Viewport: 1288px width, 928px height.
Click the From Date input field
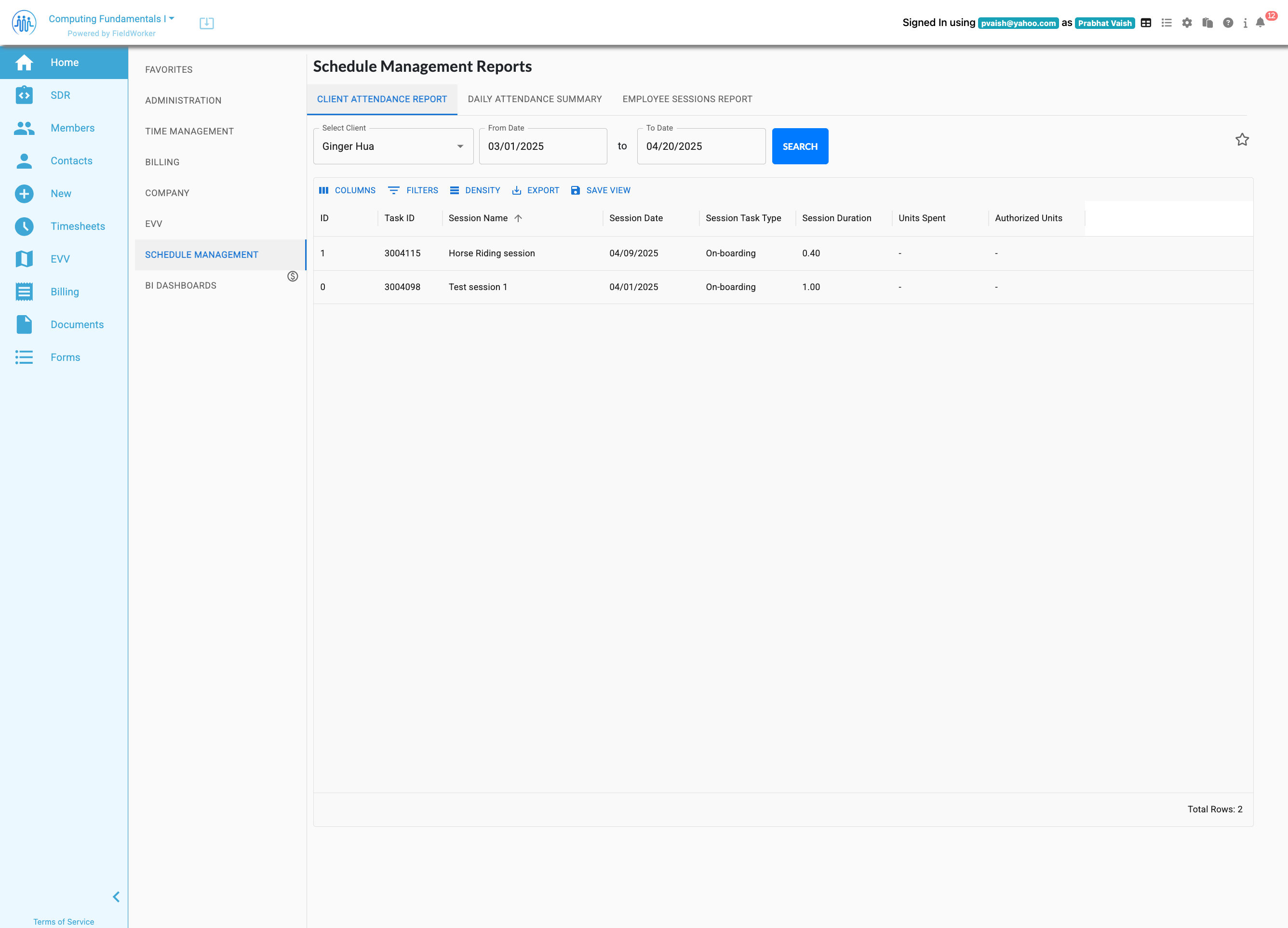tap(542, 146)
